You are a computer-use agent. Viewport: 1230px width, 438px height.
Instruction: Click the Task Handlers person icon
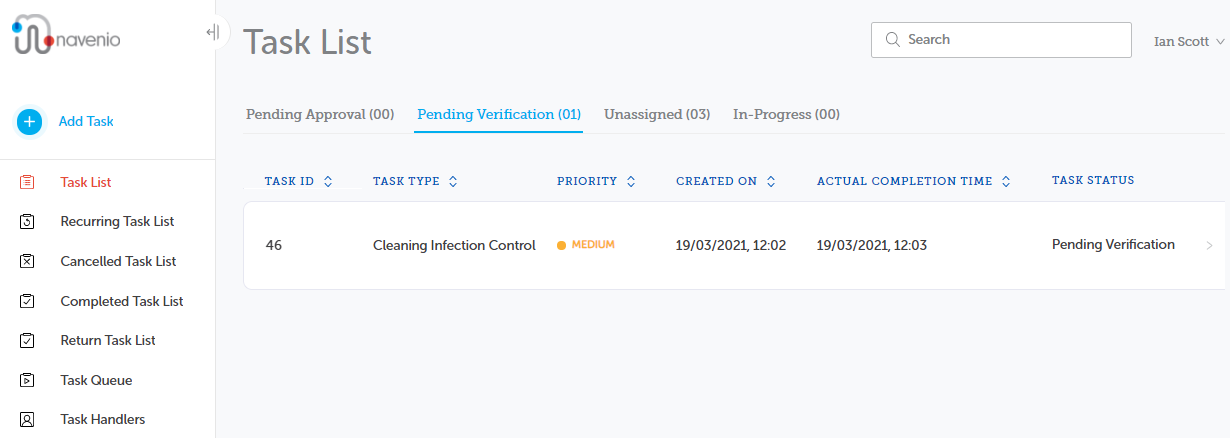(x=27, y=420)
